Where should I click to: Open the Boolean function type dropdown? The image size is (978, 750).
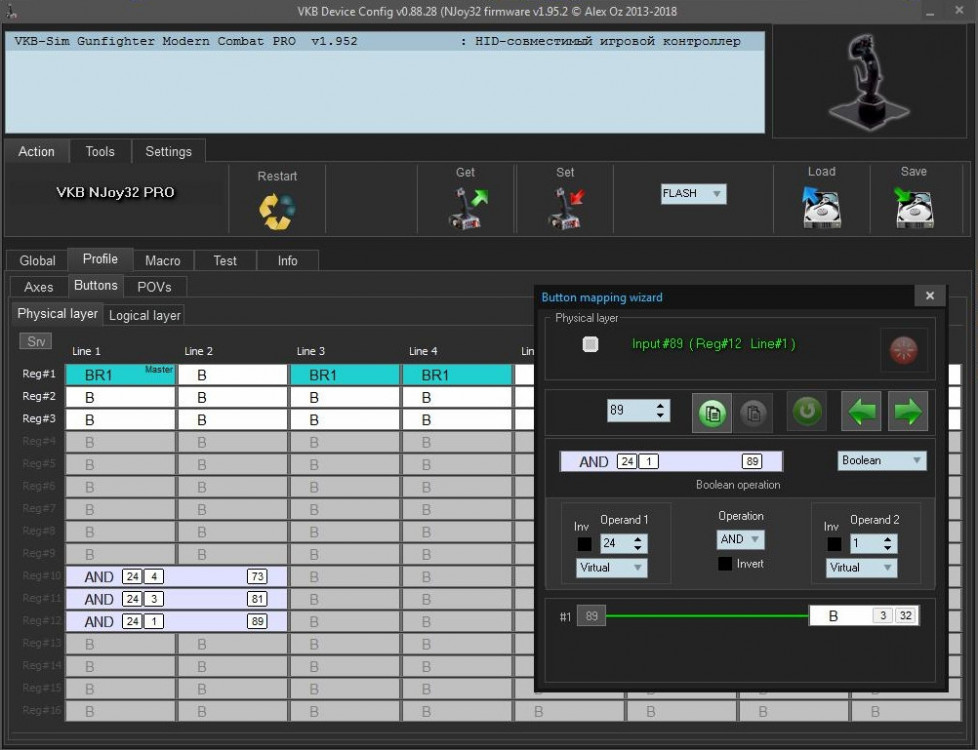click(882, 461)
